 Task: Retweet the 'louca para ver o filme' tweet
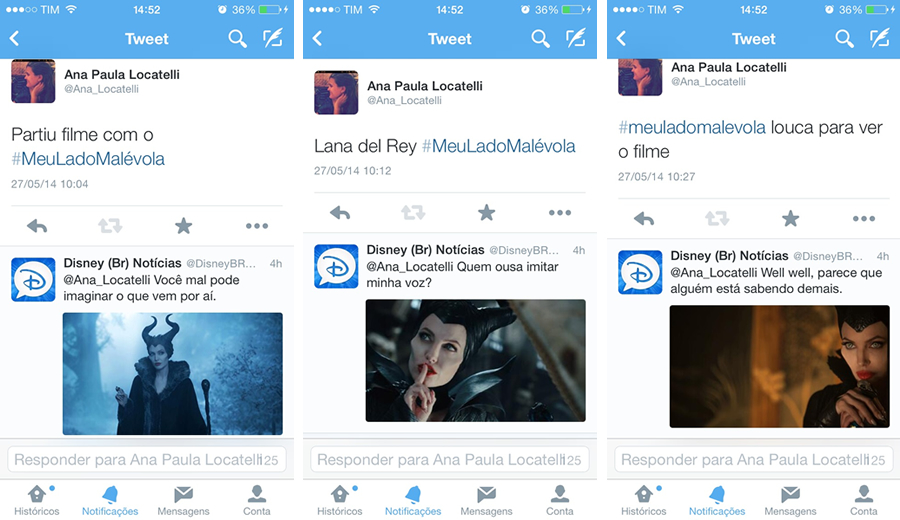pyautogui.click(x=717, y=218)
